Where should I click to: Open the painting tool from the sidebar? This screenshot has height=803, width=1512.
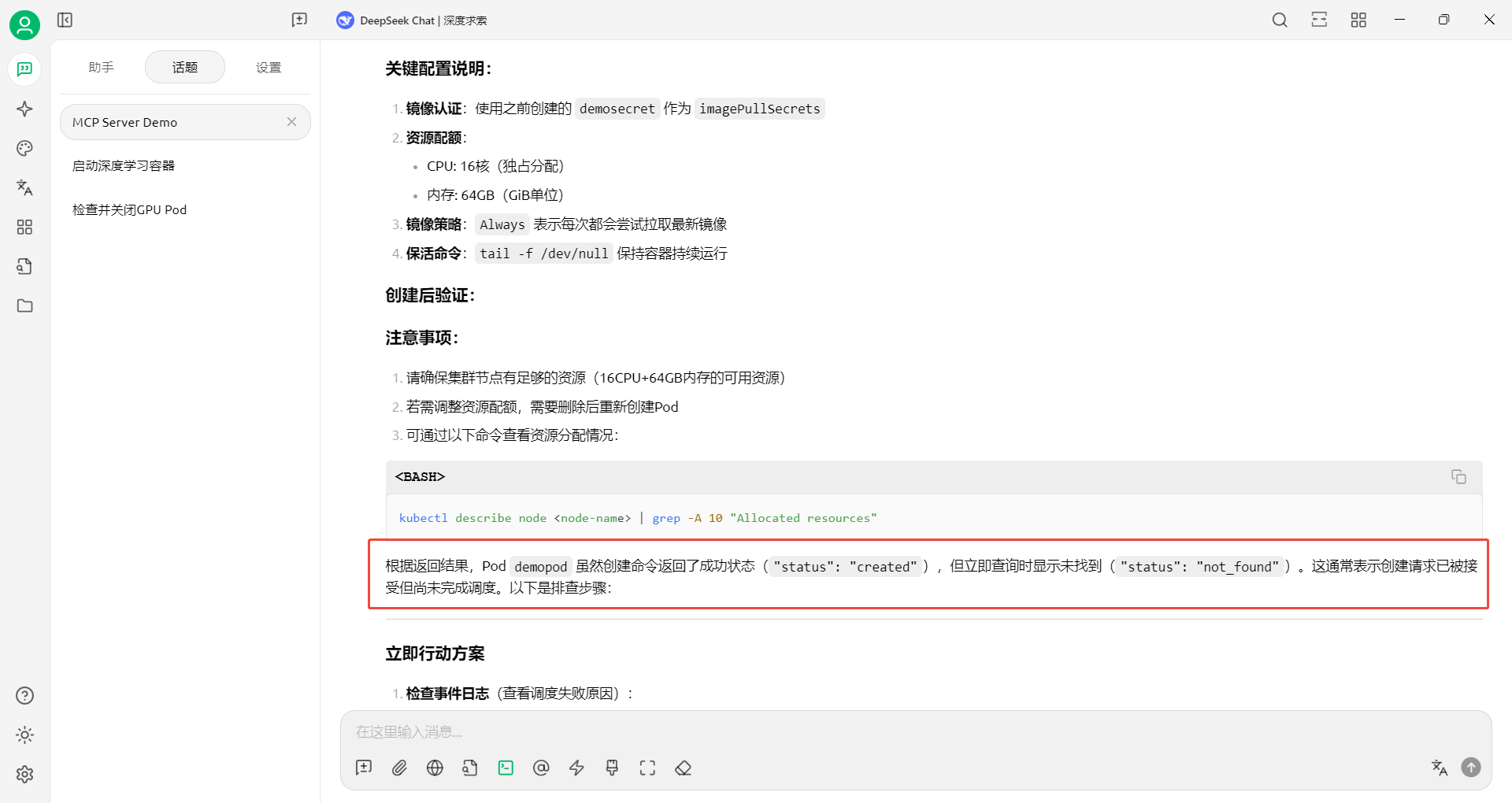pos(24,148)
